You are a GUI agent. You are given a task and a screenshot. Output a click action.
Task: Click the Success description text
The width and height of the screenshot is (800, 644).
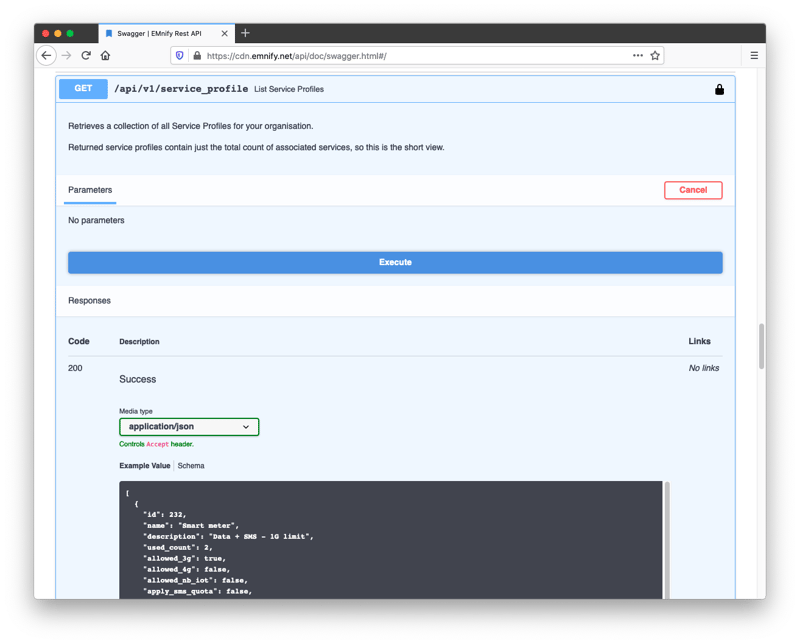click(138, 379)
